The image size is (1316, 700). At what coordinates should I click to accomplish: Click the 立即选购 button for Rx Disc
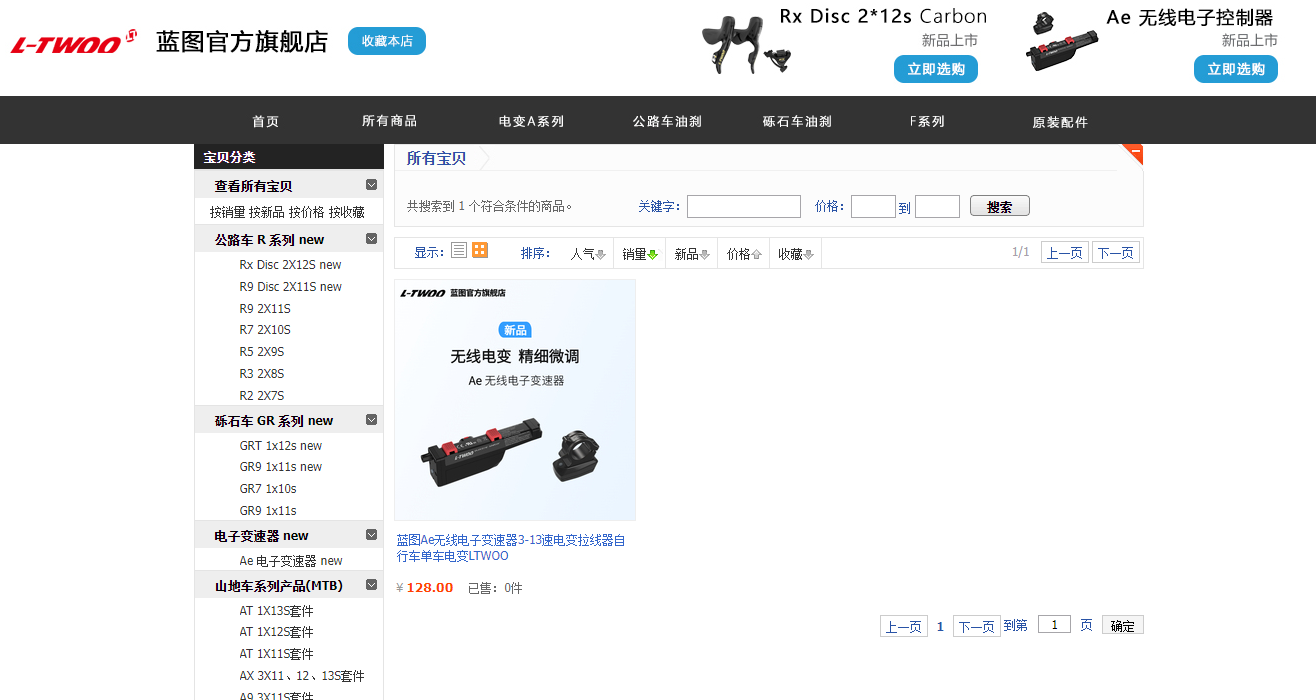935,68
